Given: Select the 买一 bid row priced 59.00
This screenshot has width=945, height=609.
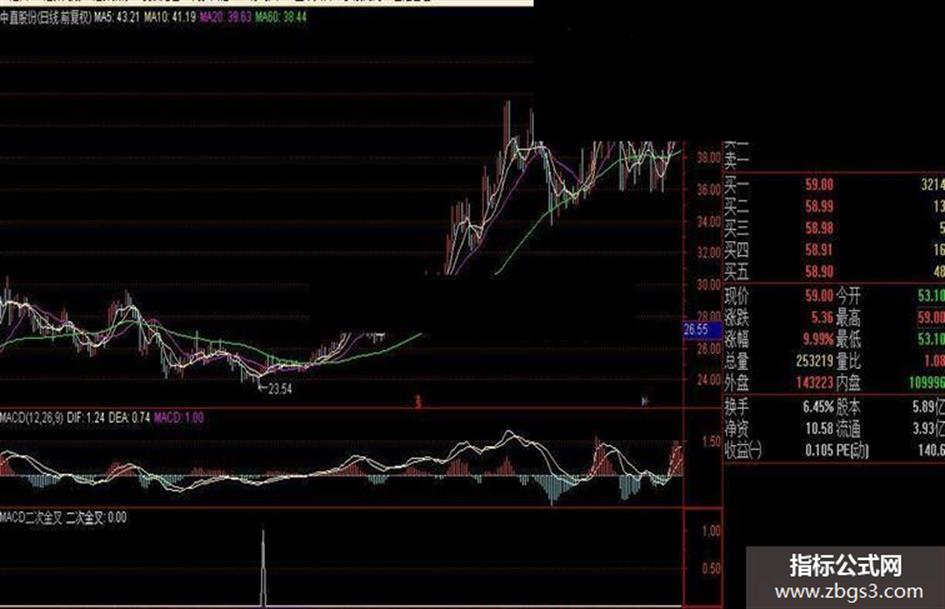Looking at the screenshot, I should pyautogui.click(x=834, y=185).
